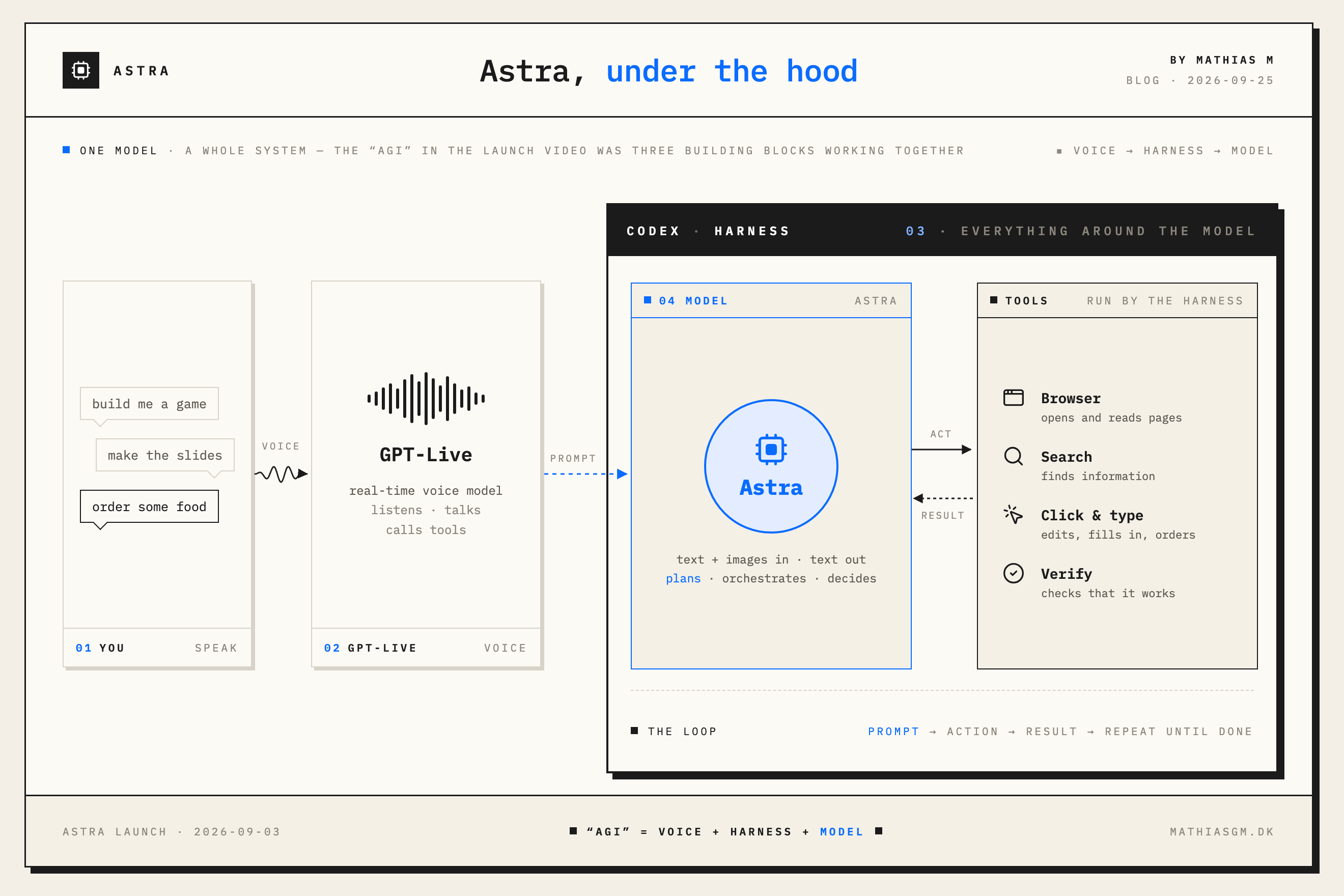Click the MATHIASGM.DK footer link
This screenshot has height=896, width=1344.
pyautogui.click(x=1222, y=832)
